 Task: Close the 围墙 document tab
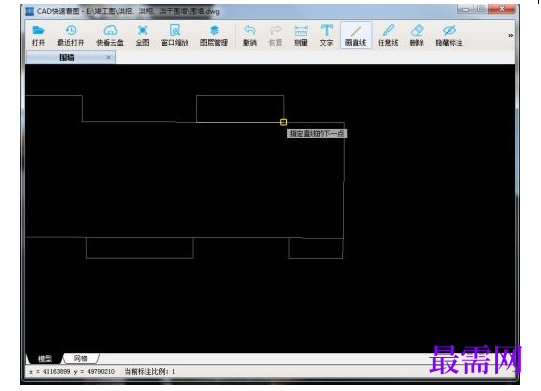(108, 57)
